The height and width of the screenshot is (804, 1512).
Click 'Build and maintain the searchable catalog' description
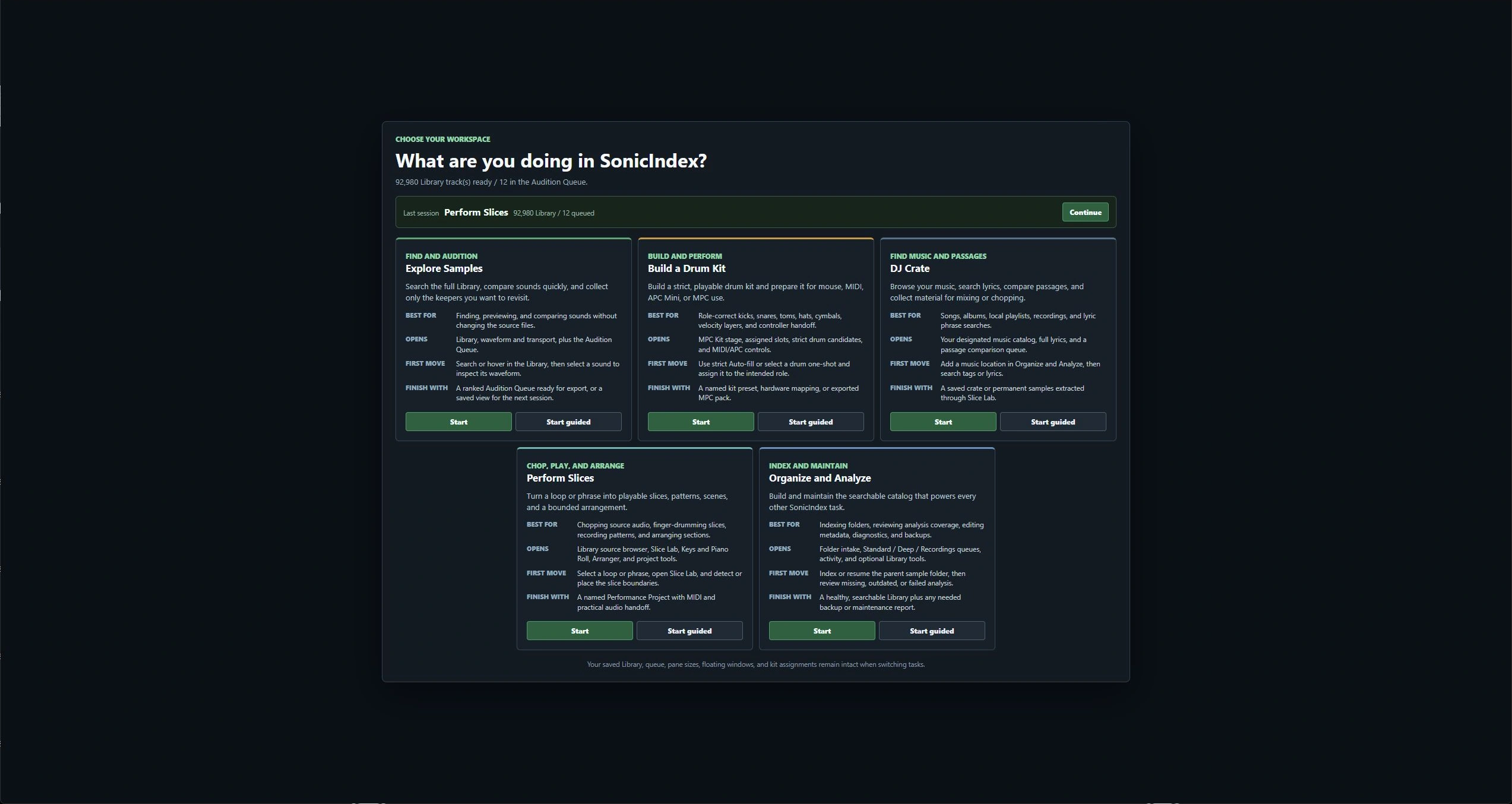tap(872, 502)
